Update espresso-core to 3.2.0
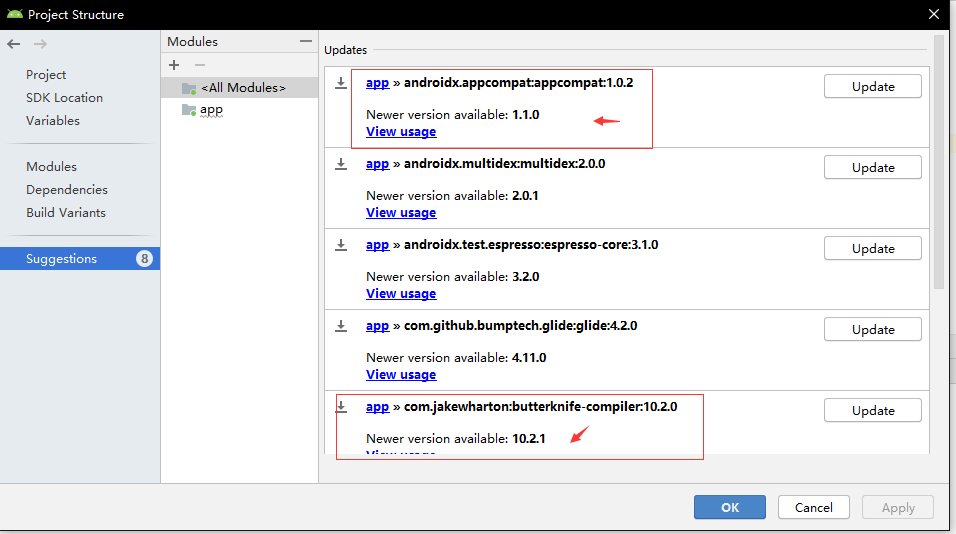The height and width of the screenshot is (534, 956). 872,249
